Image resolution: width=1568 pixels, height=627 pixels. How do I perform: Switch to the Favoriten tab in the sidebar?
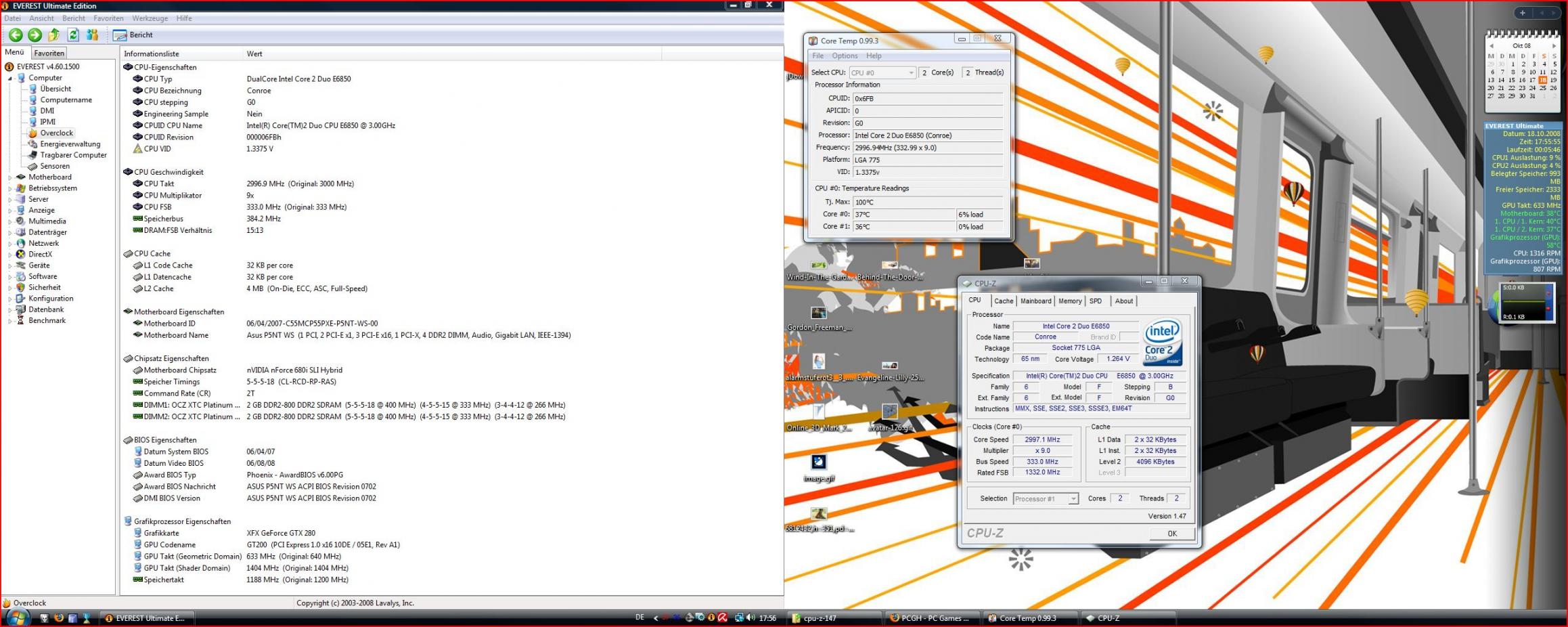[x=49, y=53]
